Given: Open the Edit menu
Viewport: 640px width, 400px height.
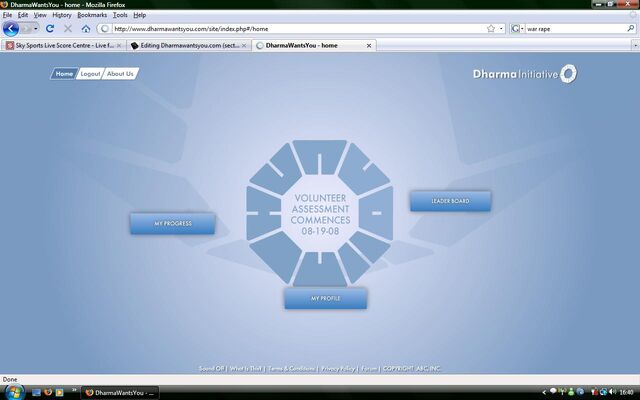Looking at the screenshot, I should pyautogui.click(x=23, y=15).
